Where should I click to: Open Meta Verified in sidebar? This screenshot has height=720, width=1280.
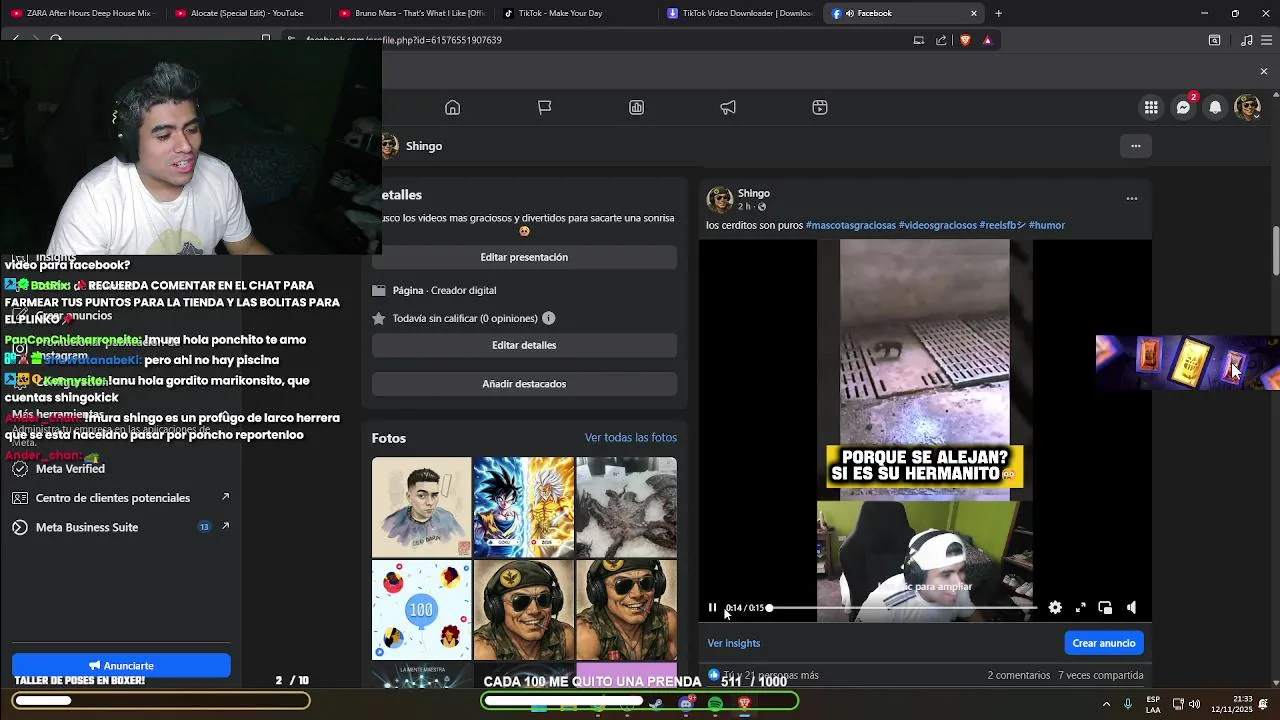pyautogui.click(x=70, y=468)
